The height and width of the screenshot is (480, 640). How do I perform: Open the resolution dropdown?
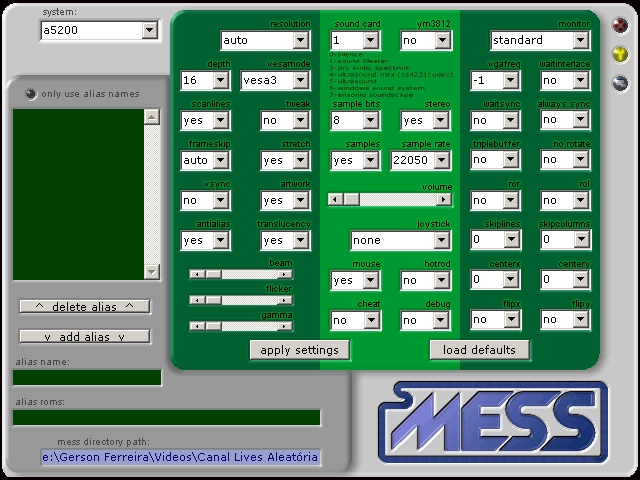point(301,40)
